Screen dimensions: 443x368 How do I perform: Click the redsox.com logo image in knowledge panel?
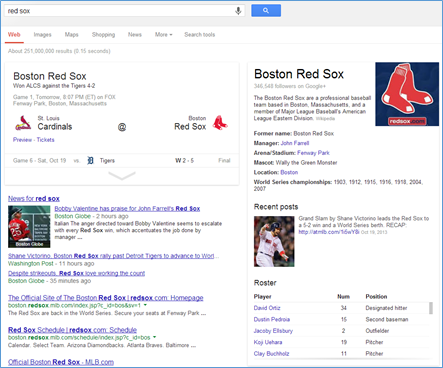click(x=407, y=94)
